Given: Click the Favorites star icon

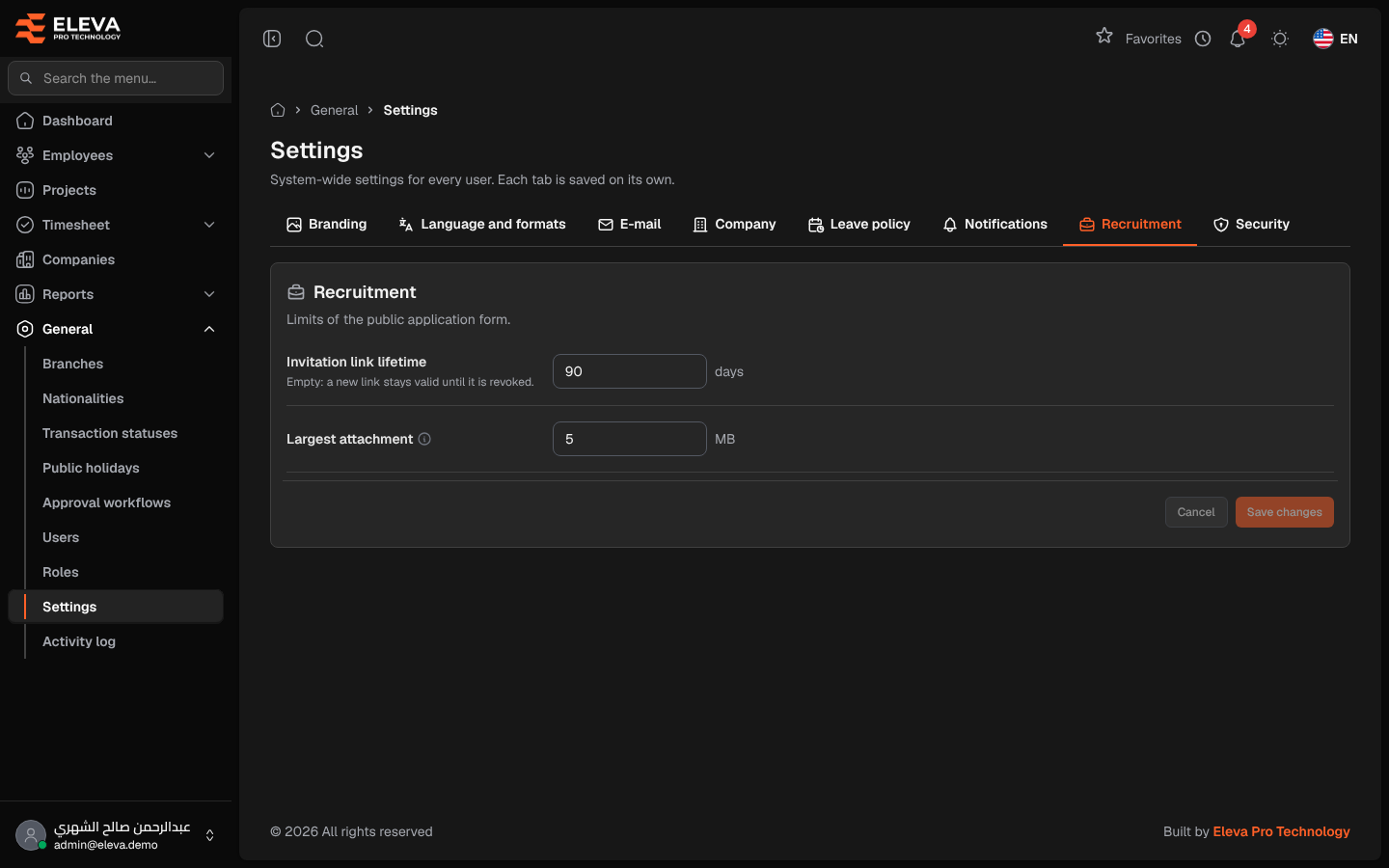Looking at the screenshot, I should coord(1104,37).
